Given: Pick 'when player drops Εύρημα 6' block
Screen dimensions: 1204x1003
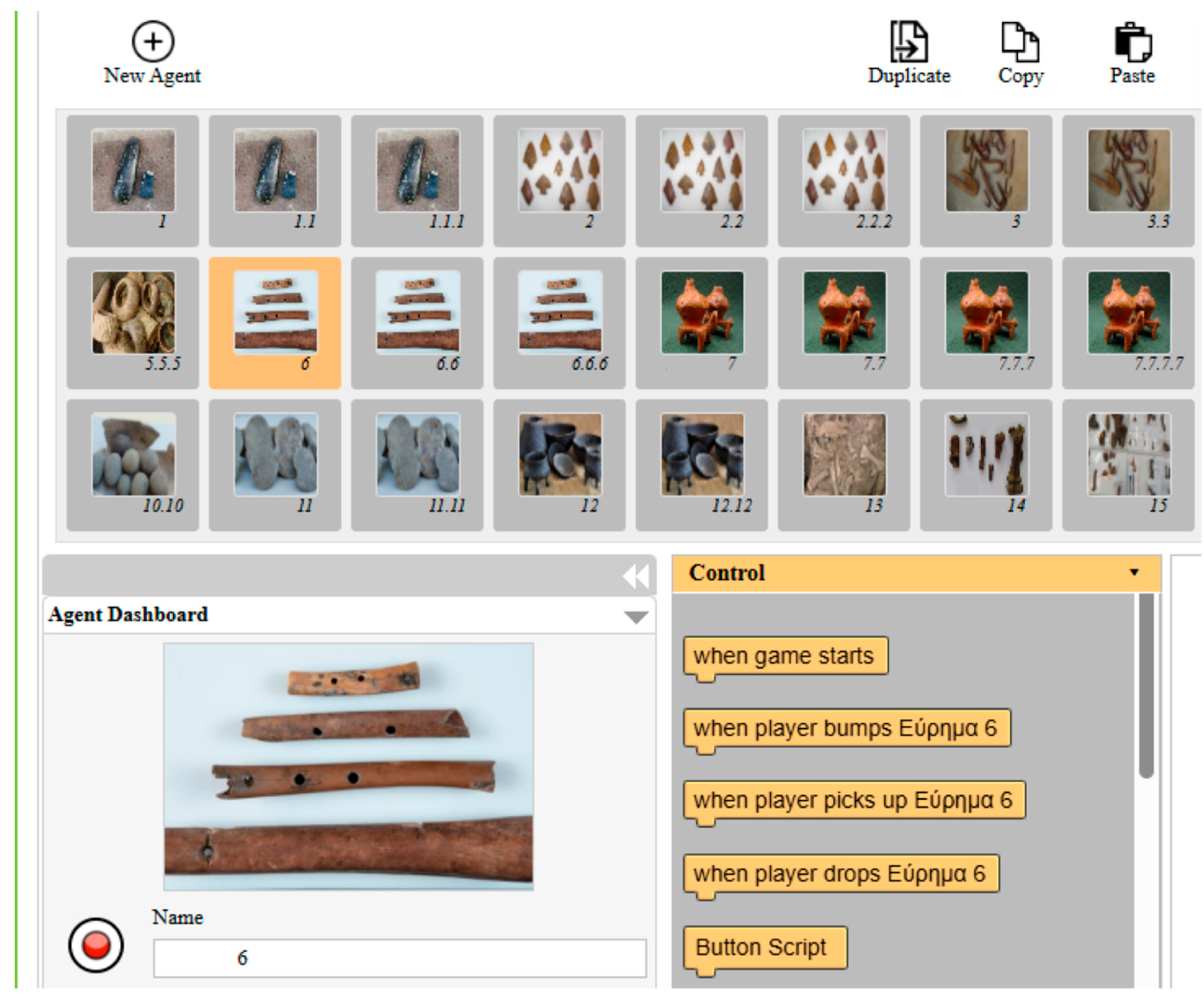Looking at the screenshot, I should (x=840, y=873).
